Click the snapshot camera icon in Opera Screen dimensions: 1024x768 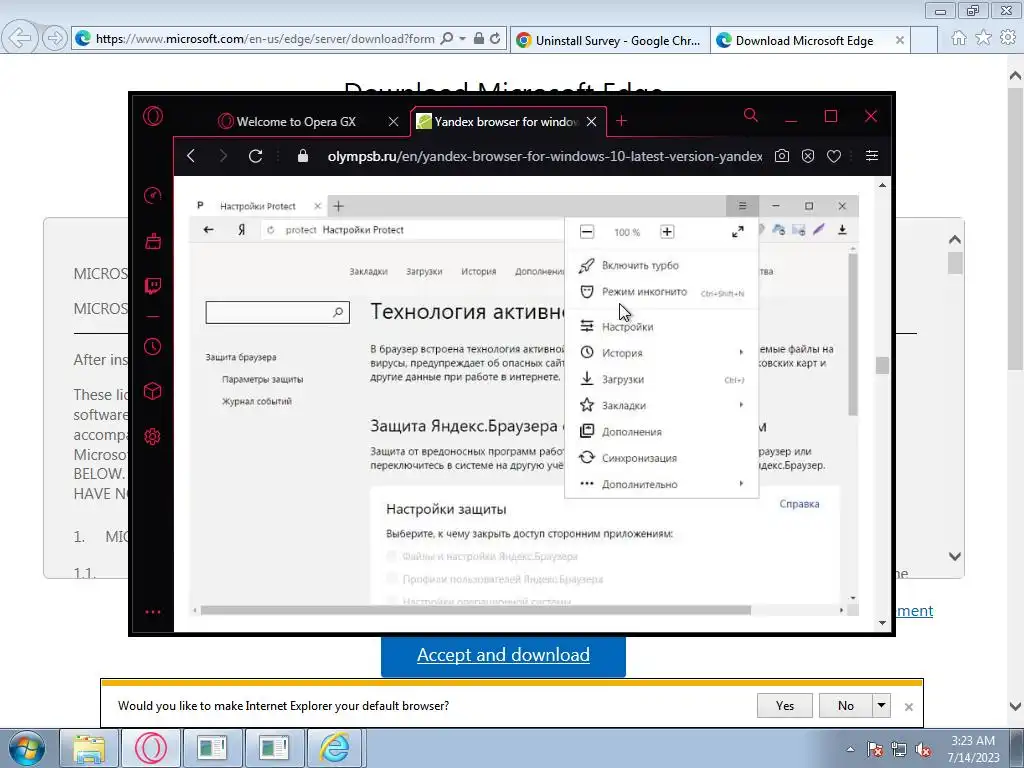tap(782, 156)
